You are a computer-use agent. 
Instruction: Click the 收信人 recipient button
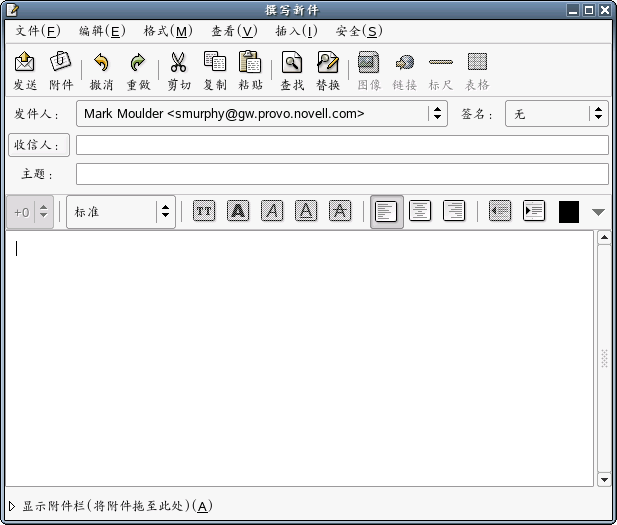39,145
